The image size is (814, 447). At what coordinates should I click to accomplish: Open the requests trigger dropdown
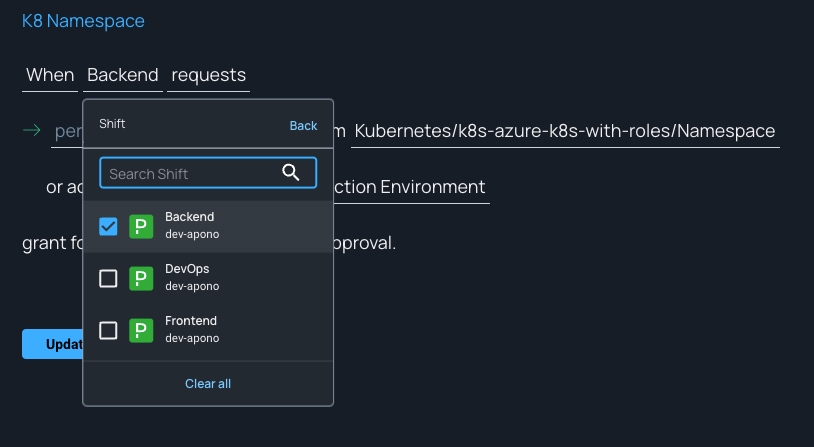(x=208, y=75)
